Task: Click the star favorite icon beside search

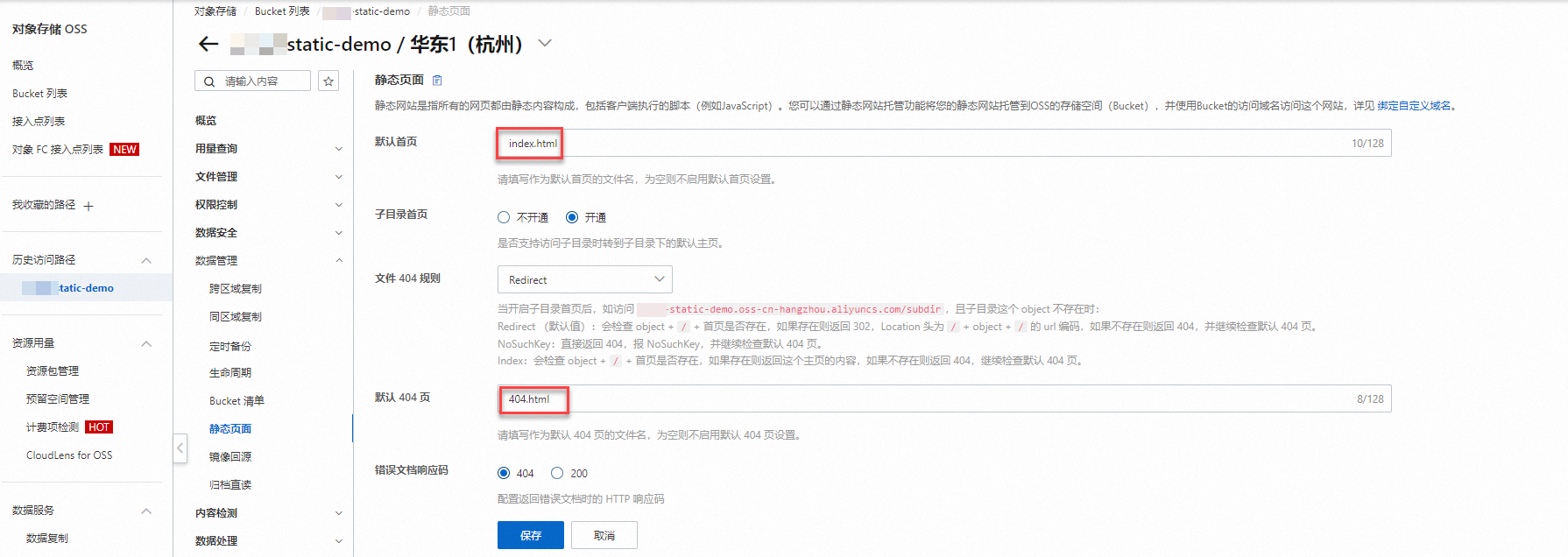Action: pos(328,81)
